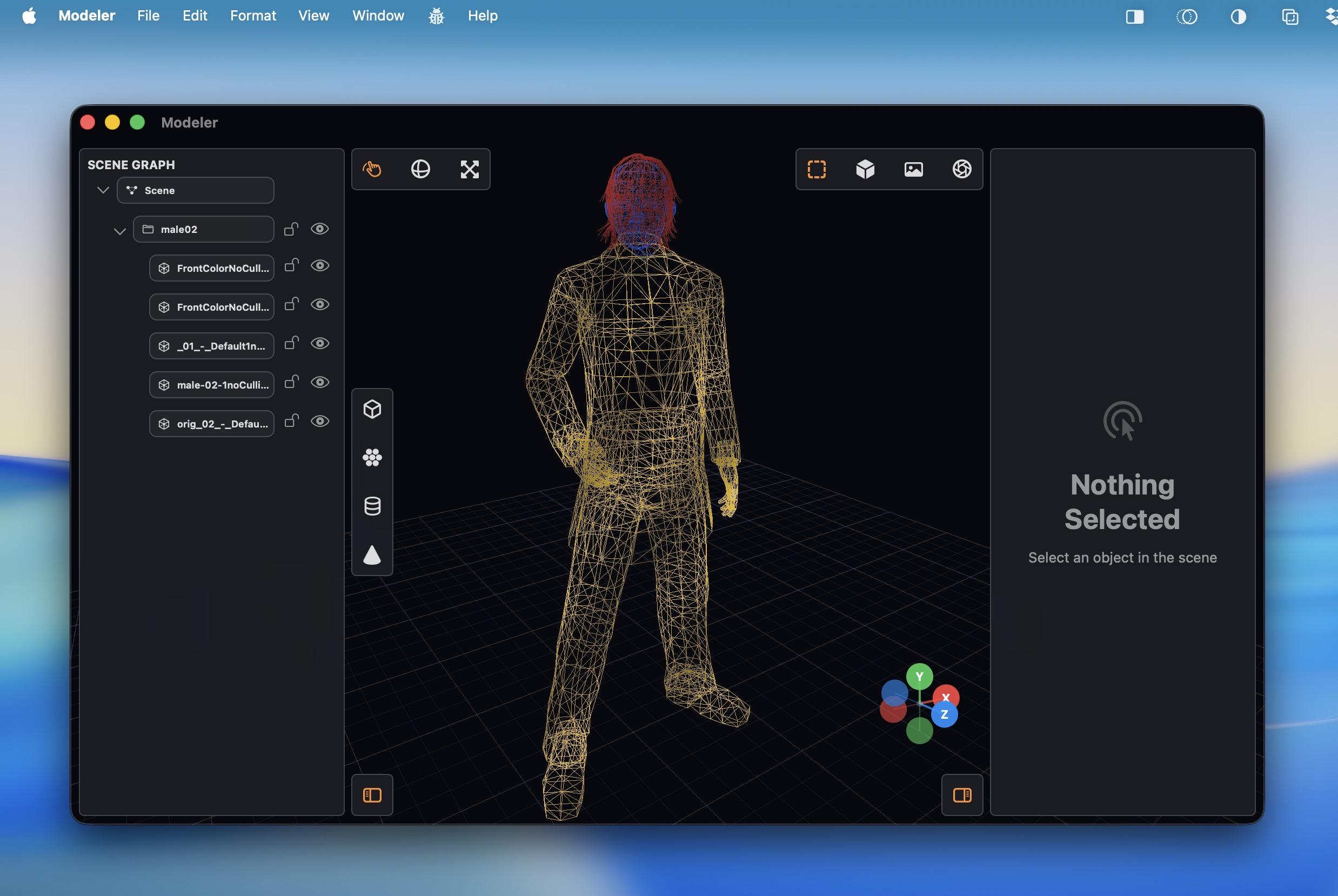Hide the first FrontColorNoCull mesh

(x=320, y=265)
